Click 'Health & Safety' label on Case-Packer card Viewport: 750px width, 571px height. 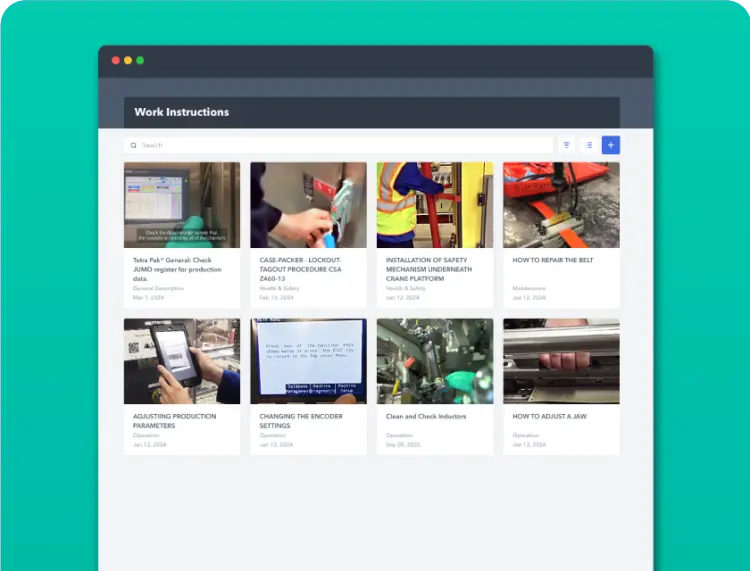pos(279,288)
